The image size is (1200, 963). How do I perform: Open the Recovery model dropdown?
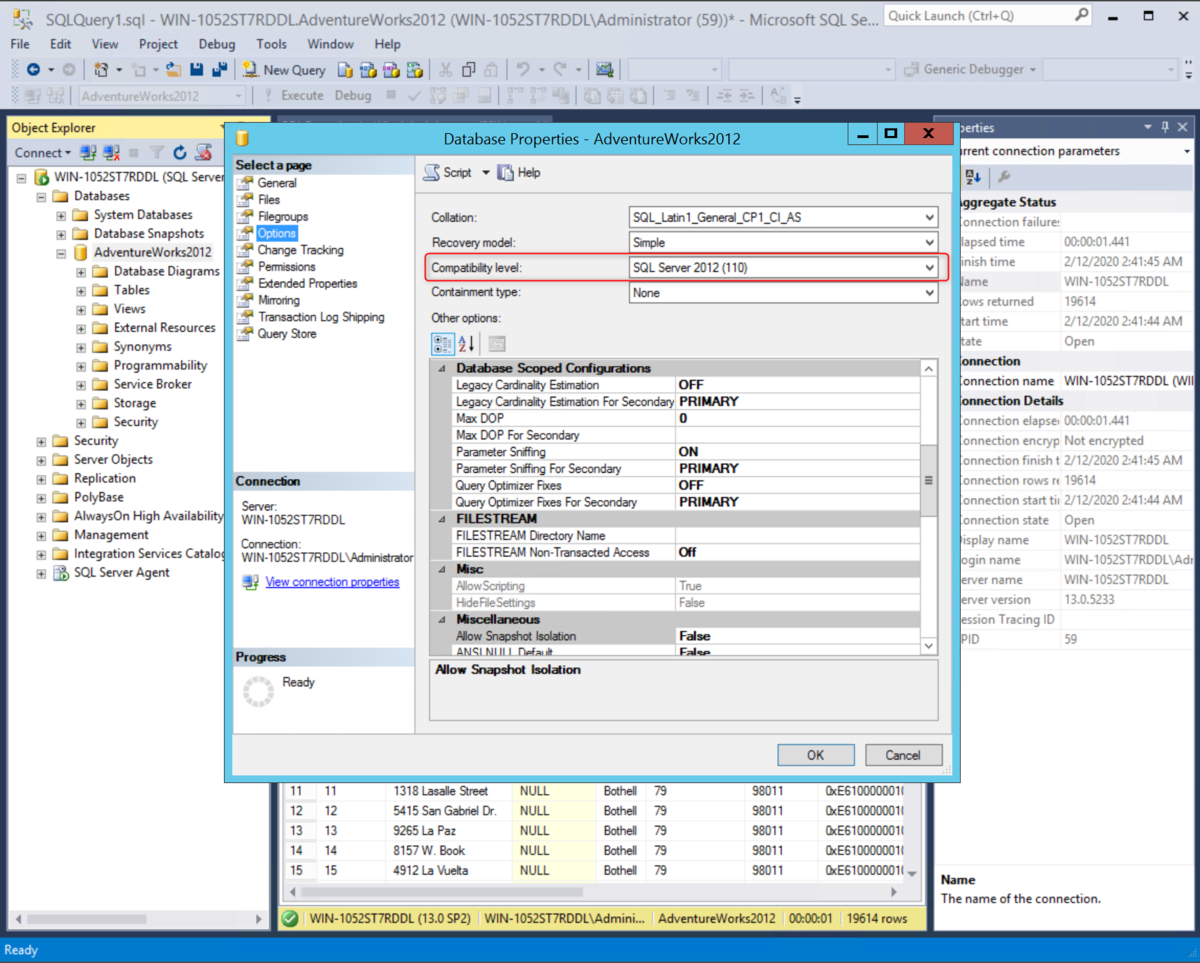pos(929,242)
